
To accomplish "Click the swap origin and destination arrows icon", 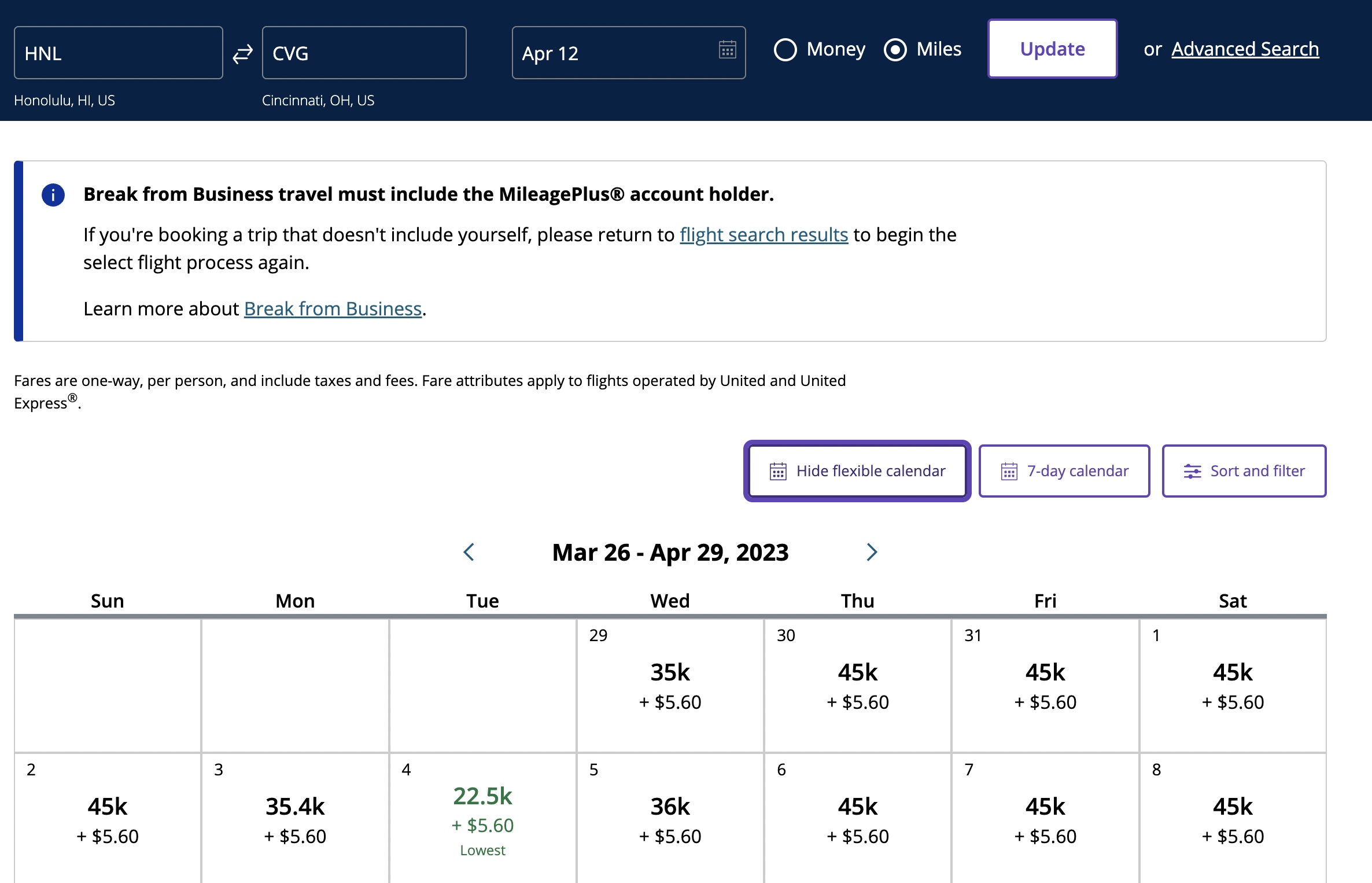I will click(242, 54).
